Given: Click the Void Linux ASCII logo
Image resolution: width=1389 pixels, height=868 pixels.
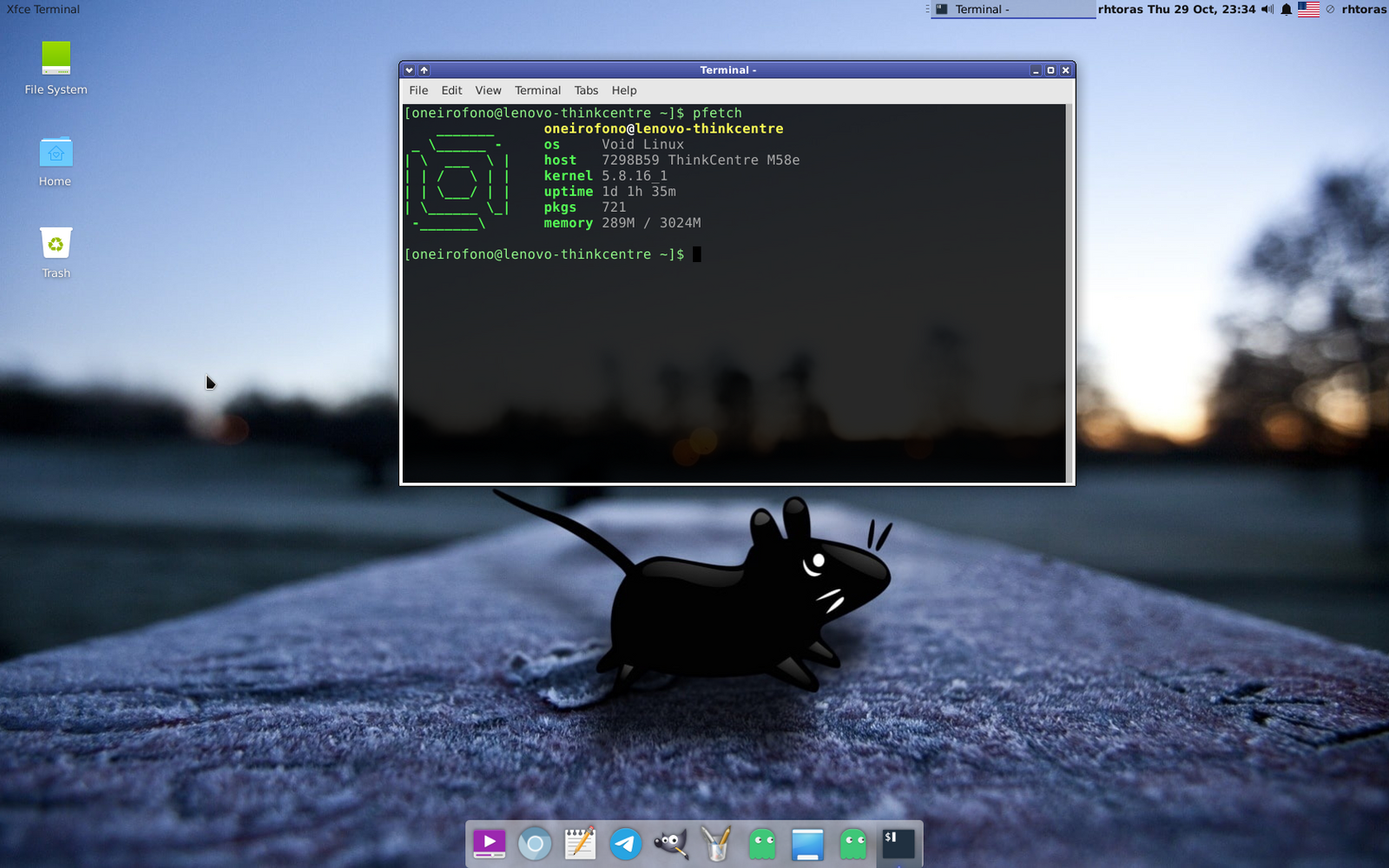Looking at the screenshot, I should 458,181.
